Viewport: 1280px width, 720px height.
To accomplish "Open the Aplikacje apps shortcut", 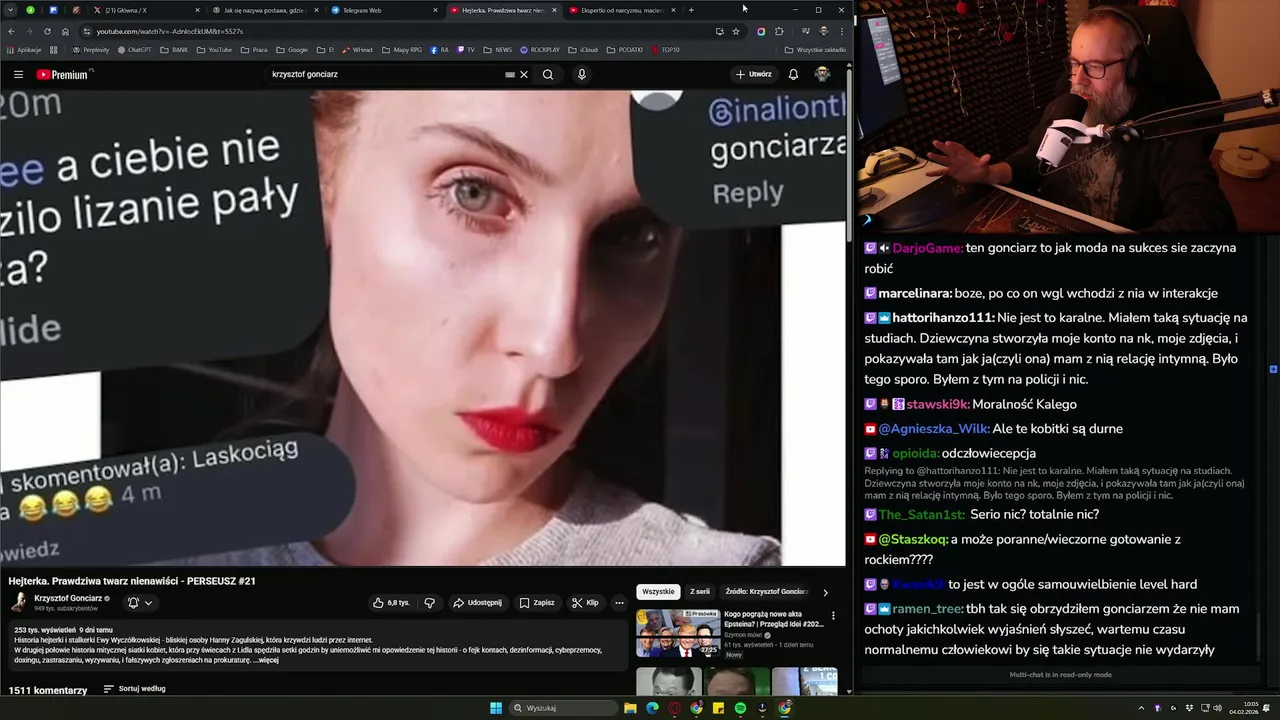I will click(24, 49).
